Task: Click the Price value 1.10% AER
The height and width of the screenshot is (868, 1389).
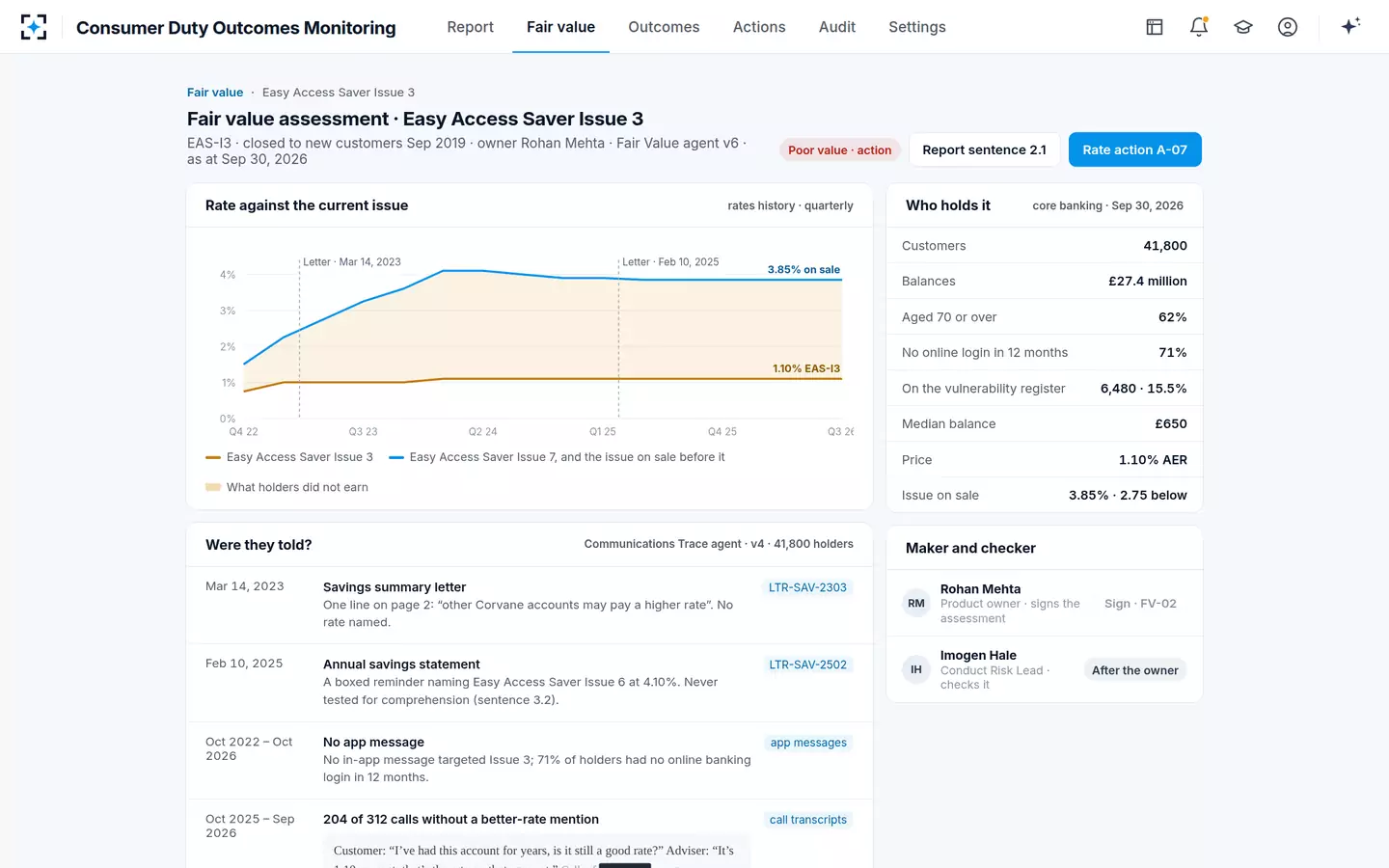Action: click(1153, 460)
